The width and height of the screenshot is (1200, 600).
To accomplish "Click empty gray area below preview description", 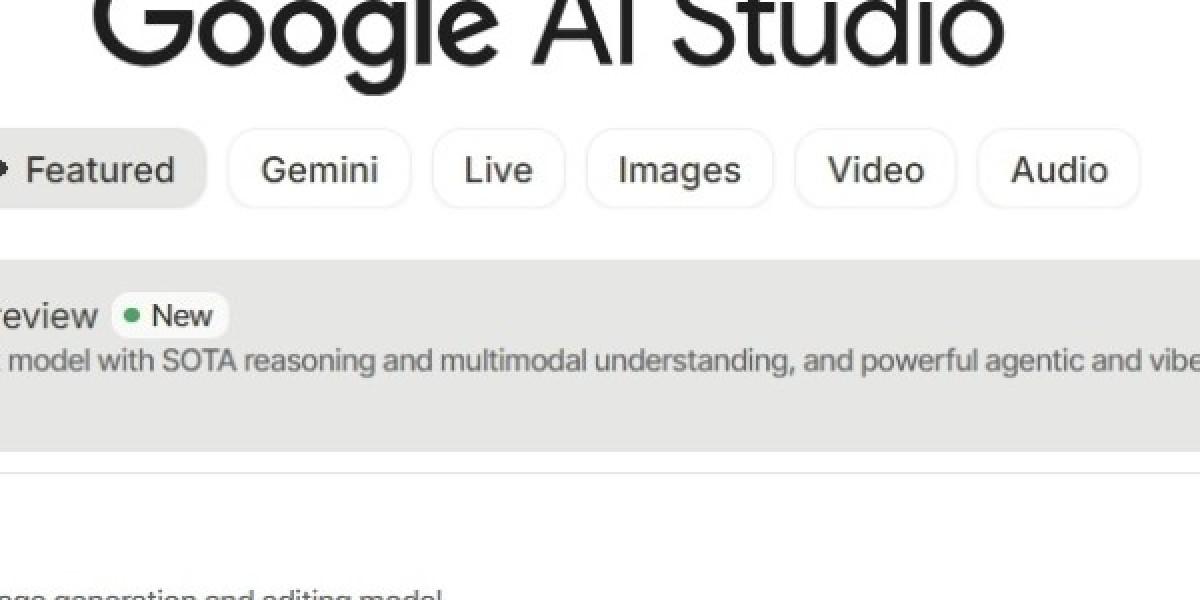I will pyautogui.click(x=600, y=420).
